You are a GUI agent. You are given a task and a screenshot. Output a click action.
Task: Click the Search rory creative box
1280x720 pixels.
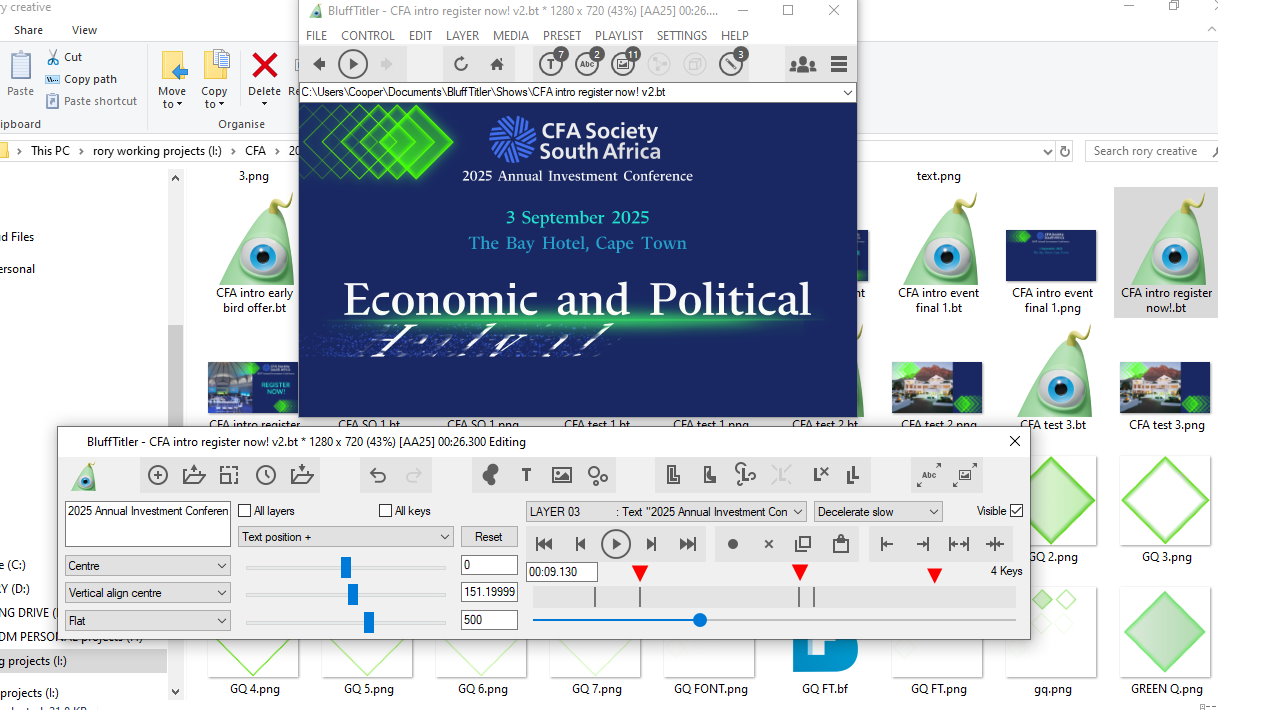click(1150, 151)
